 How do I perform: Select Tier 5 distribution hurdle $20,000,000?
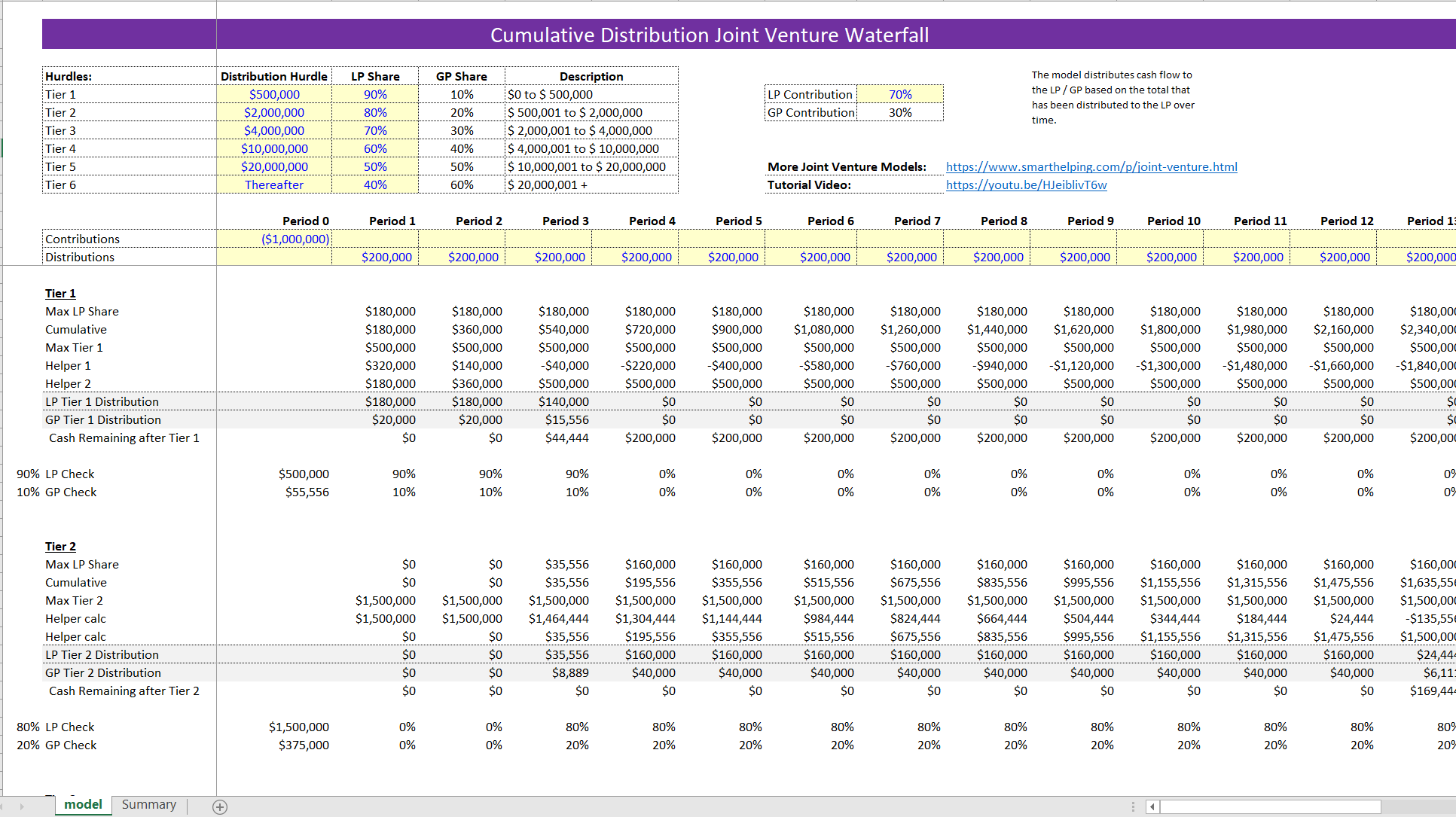pos(274,166)
